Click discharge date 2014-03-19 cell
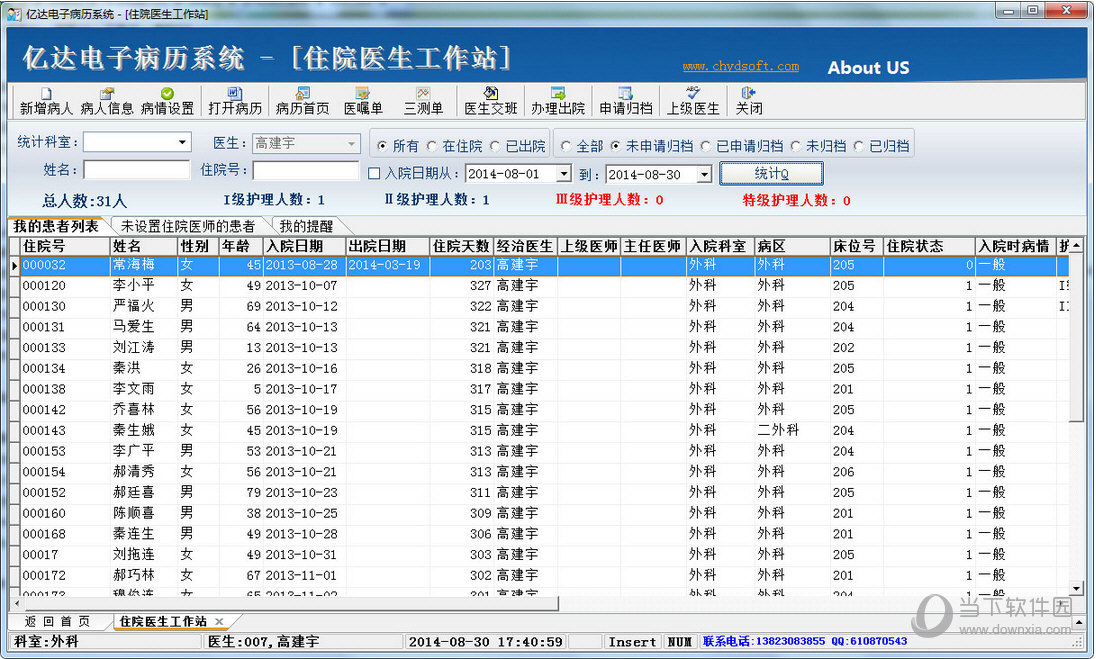The height and width of the screenshot is (659, 1096). pyautogui.click(x=387, y=265)
